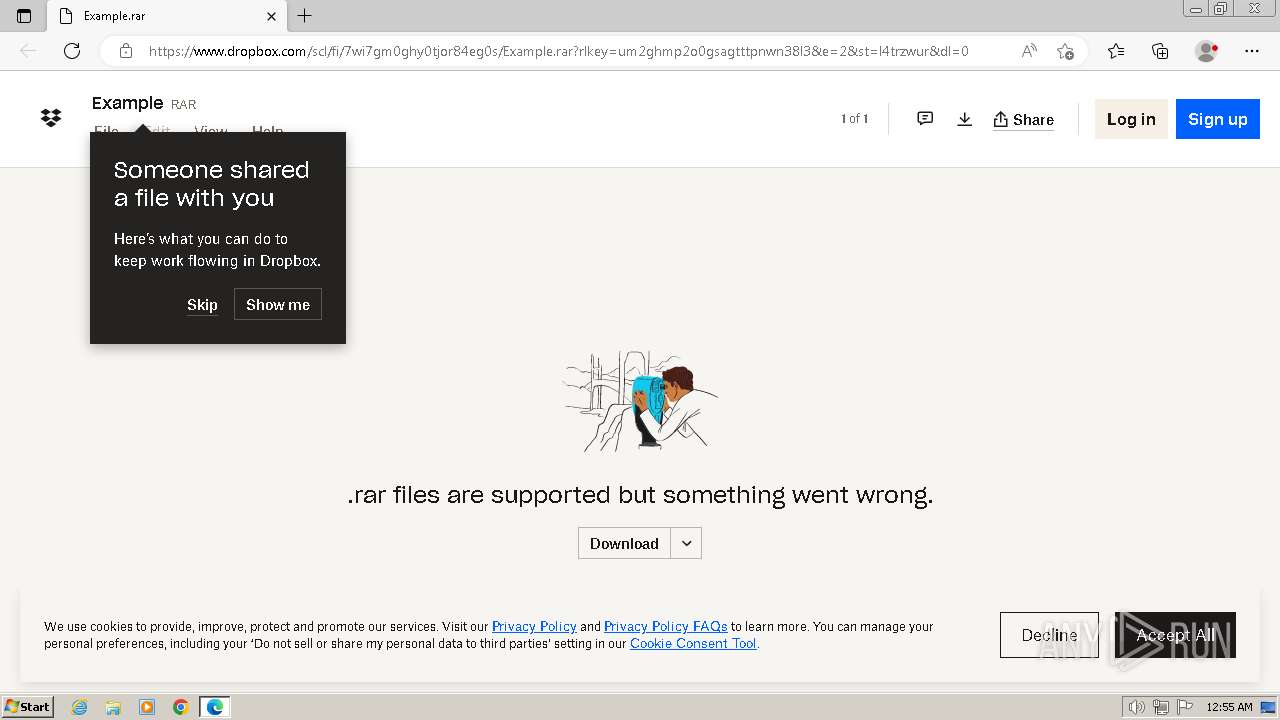Click the site lock icon in address bar
1280x720 pixels.
125,51
